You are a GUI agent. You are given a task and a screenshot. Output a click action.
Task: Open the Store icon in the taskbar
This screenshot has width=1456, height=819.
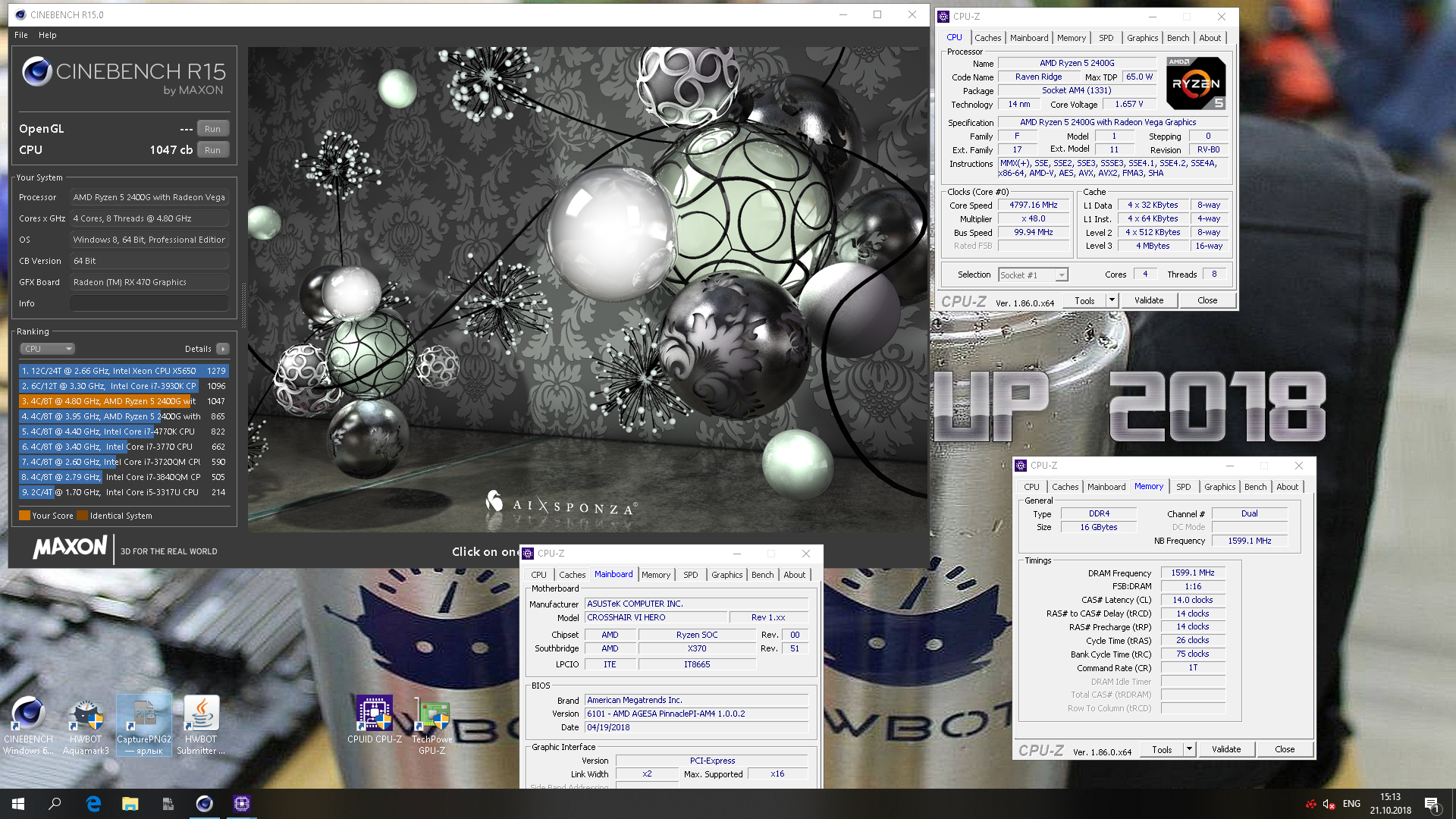(x=168, y=804)
